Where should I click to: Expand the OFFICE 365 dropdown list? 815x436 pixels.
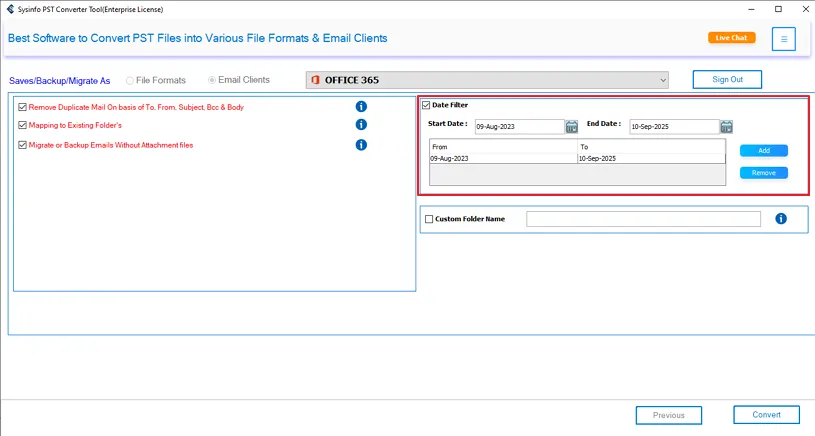[662, 80]
